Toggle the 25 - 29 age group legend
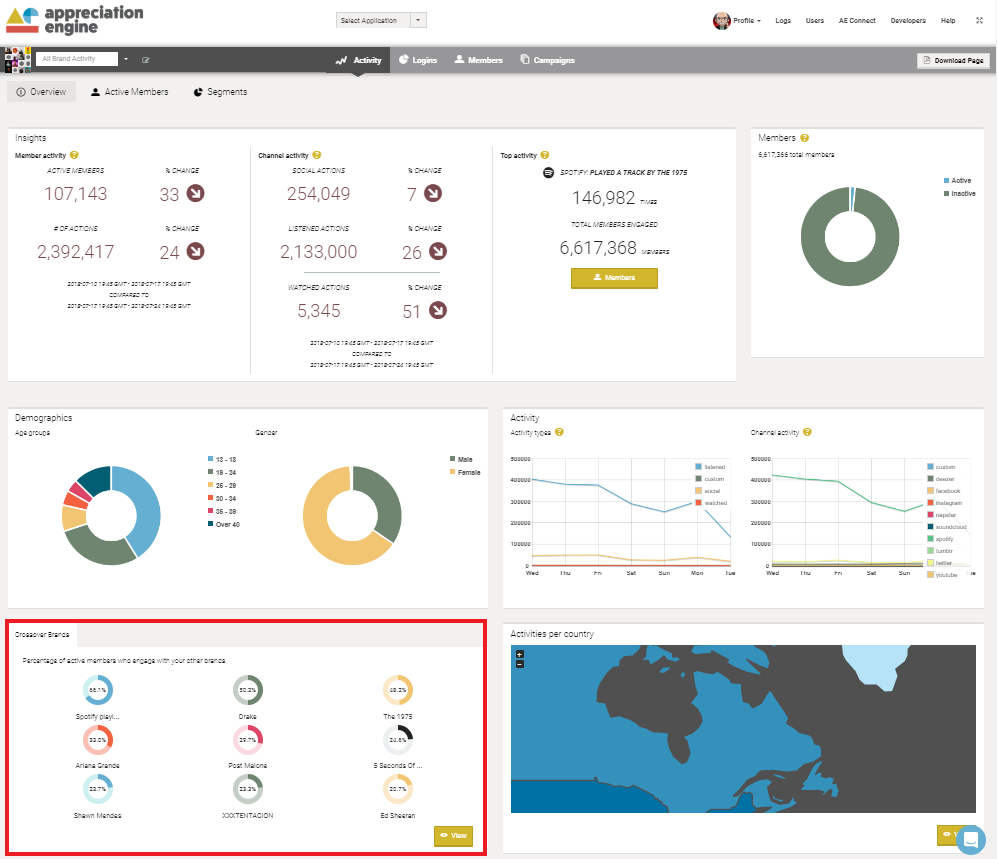The image size is (997, 859). (x=222, y=485)
